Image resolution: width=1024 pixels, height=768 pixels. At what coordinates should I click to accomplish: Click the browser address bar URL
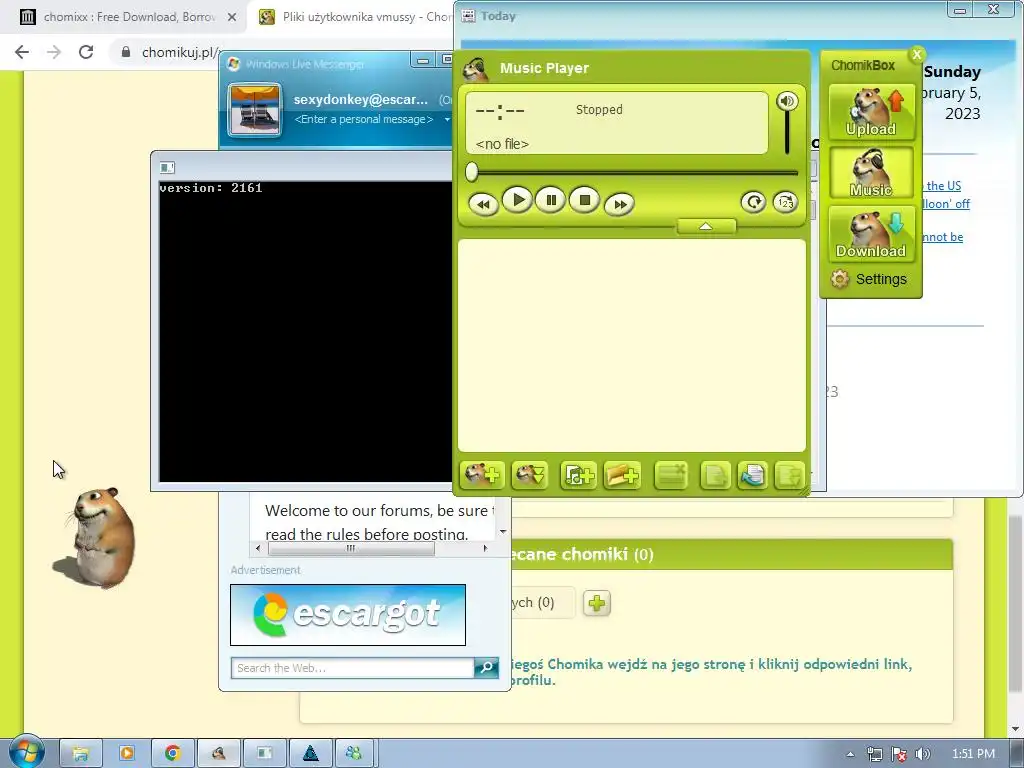[178, 52]
